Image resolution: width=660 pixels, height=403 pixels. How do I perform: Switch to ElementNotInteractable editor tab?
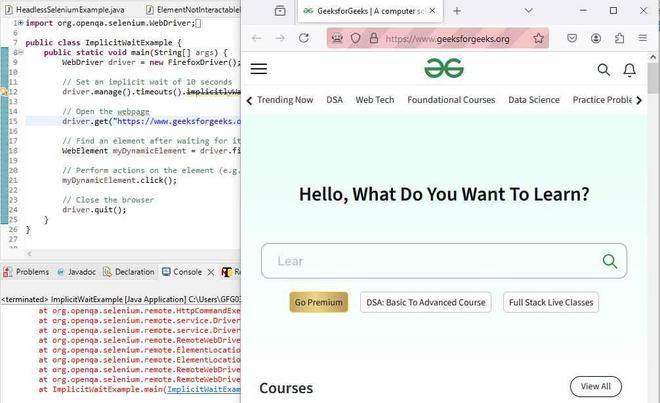(192, 9)
